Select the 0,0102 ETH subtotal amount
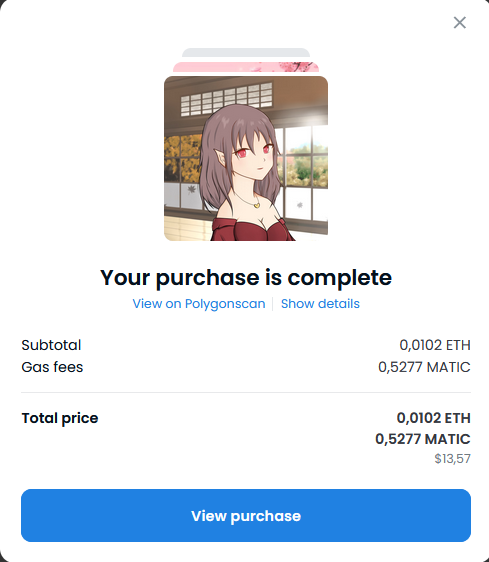 click(x=435, y=345)
